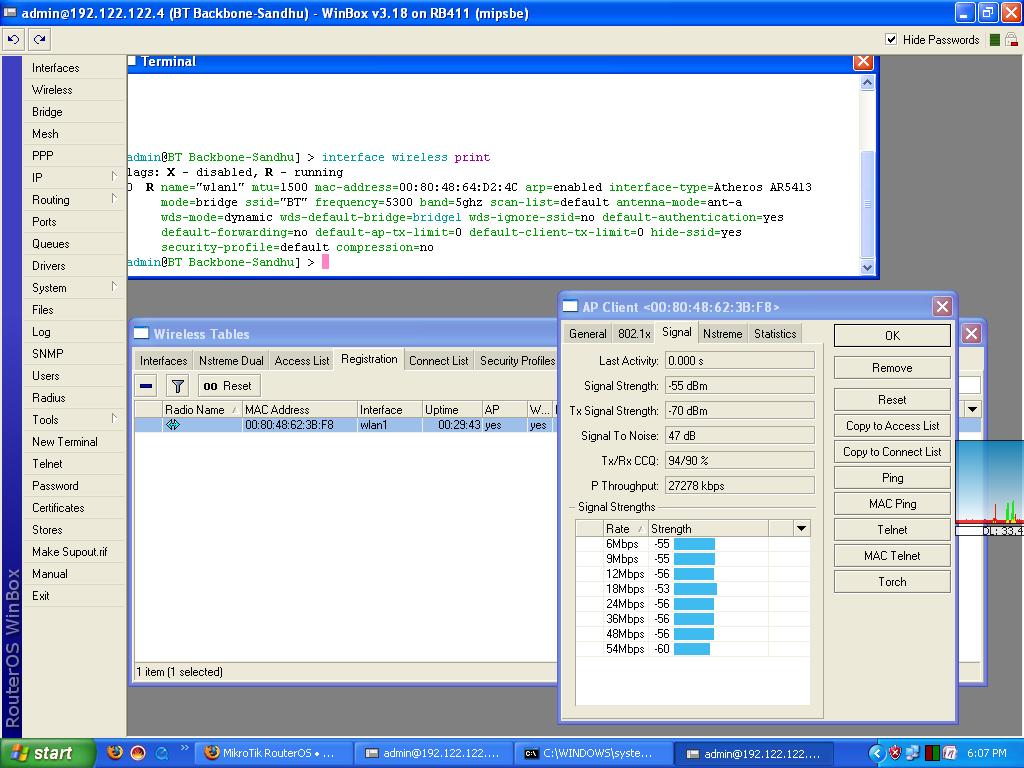Click the Signal Strength field showing -55 dBm

pyautogui.click(x=740, y=386)
